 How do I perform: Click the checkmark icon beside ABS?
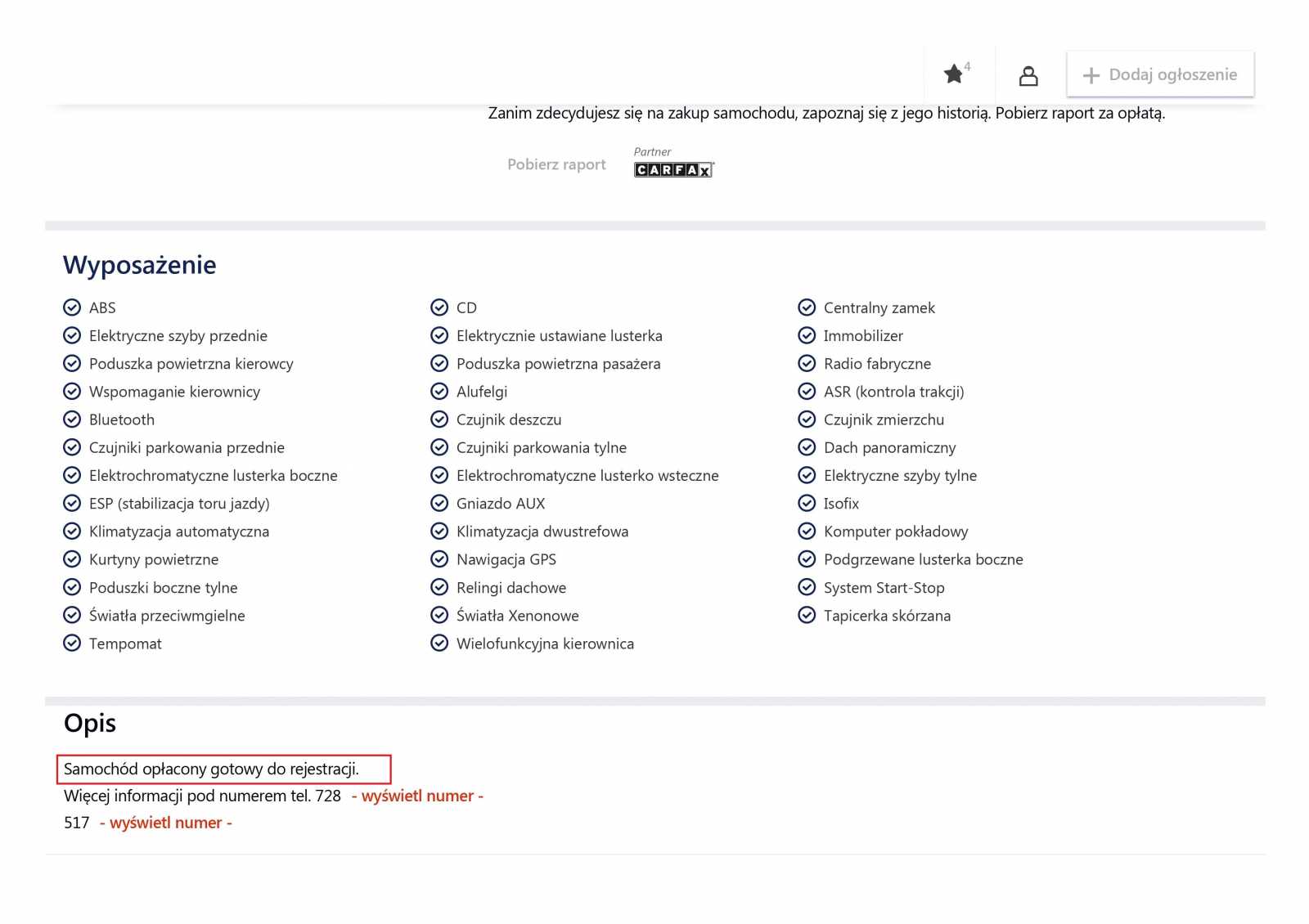click(x=72, y=307)
